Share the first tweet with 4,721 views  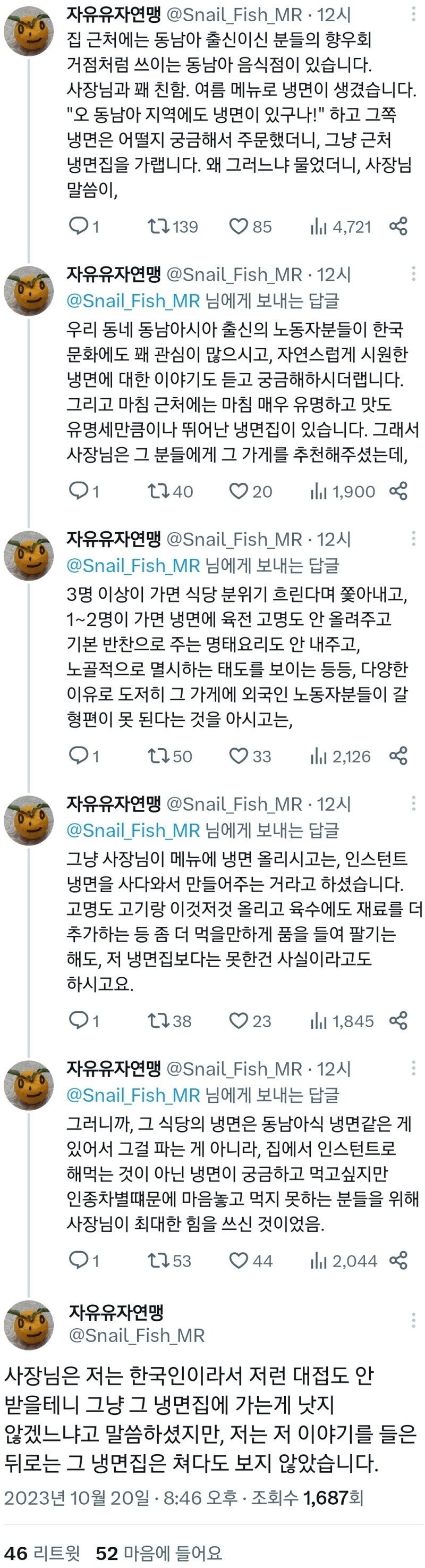coord(398,227)
